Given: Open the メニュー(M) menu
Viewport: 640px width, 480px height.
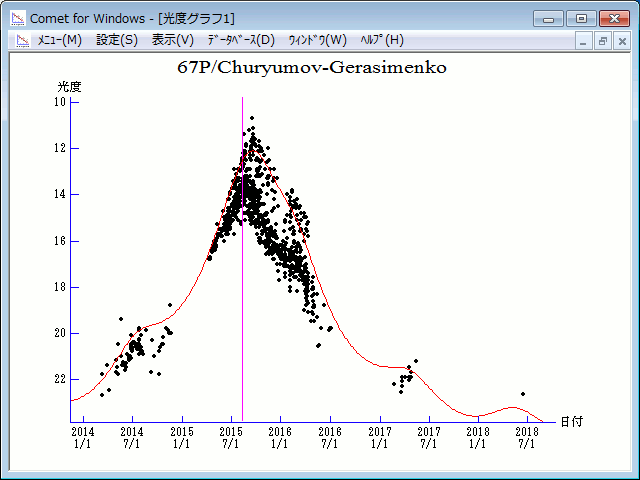Looking at the screenshot, I should tap(60, 40).
